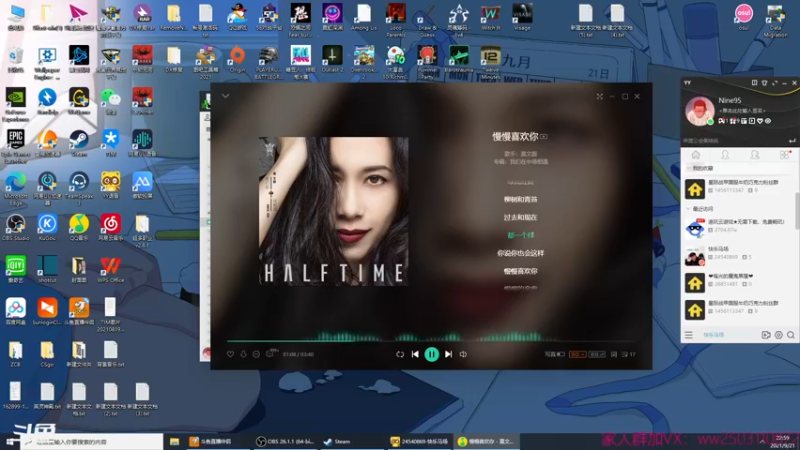Open TeamSpeak desktop shortcut

79,189
